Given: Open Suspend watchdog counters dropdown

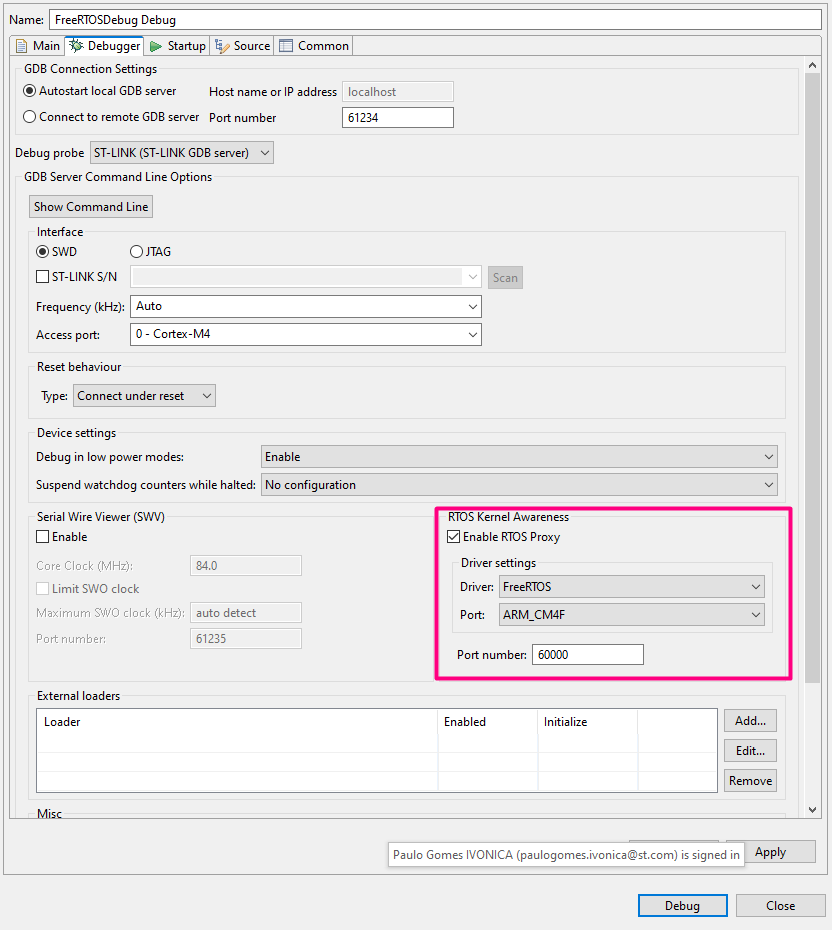Looking at the screenshot, I should click(519, 485).
